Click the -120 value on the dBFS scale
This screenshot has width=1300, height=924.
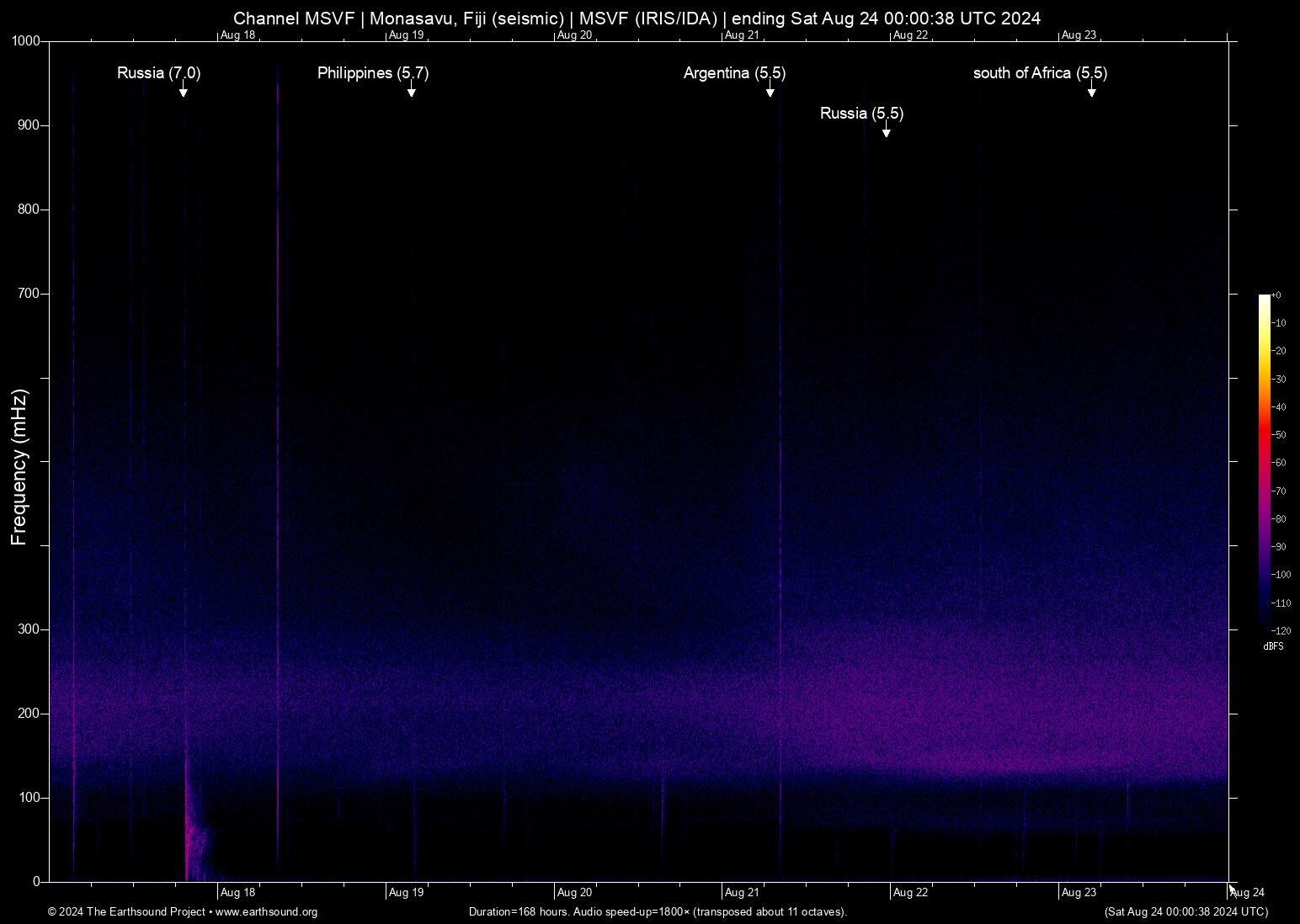coord(1281,631)
